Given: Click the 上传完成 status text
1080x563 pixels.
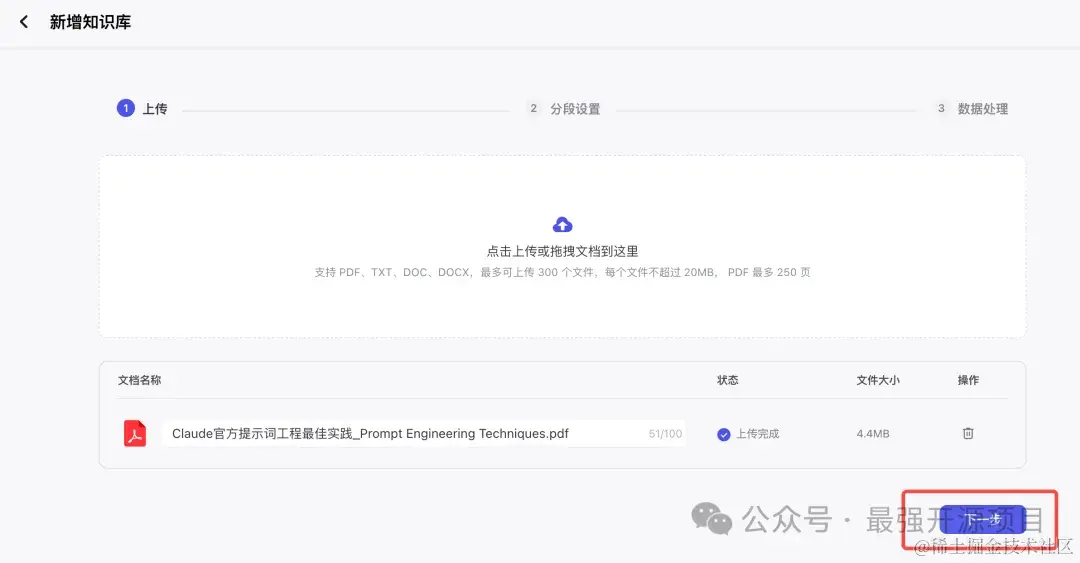Looking at the screenshot, I should [x=758, y=434].
